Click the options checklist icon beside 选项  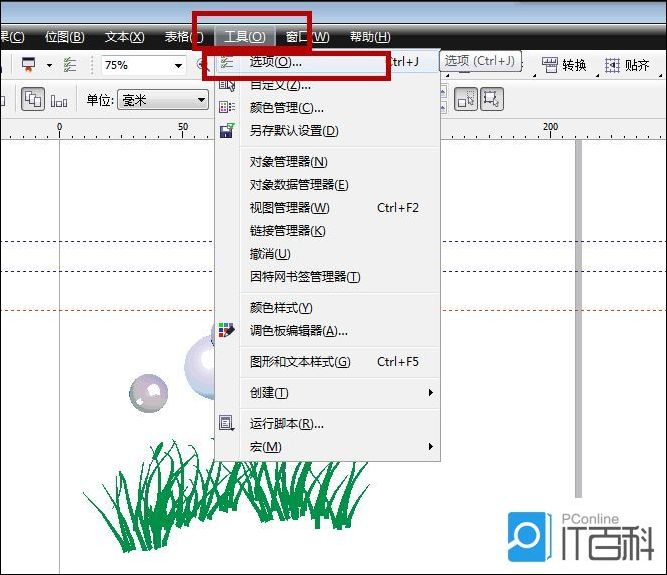tap(227, 63)
